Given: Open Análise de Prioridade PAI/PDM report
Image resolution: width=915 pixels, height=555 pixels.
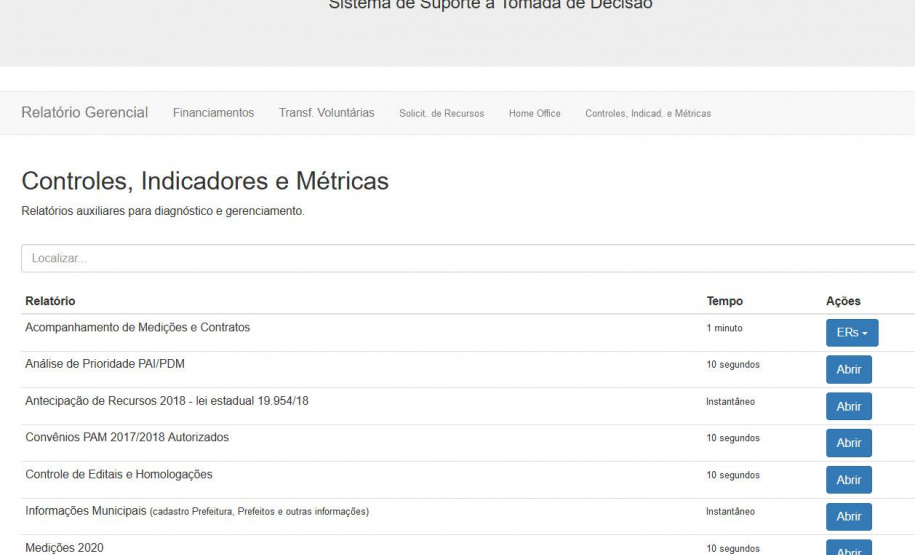Looking at the screenshot, I should point(849,369).
